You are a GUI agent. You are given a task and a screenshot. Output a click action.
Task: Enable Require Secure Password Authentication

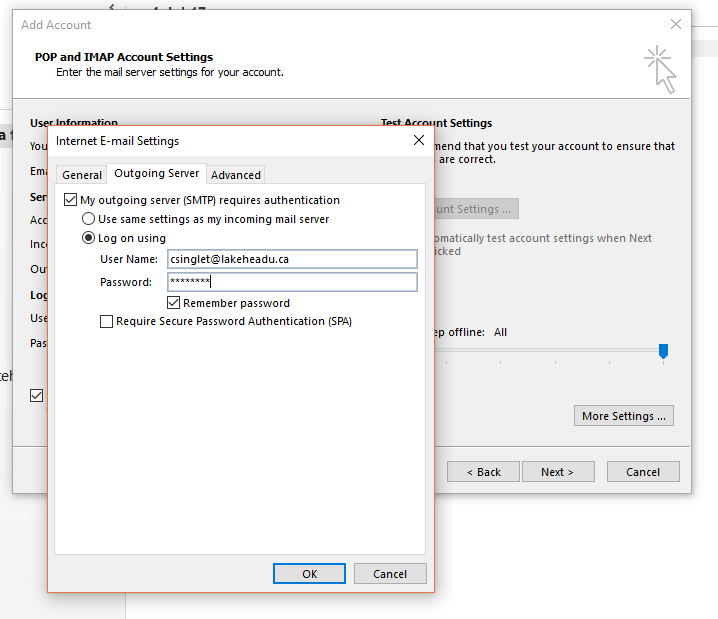point(106,322)
